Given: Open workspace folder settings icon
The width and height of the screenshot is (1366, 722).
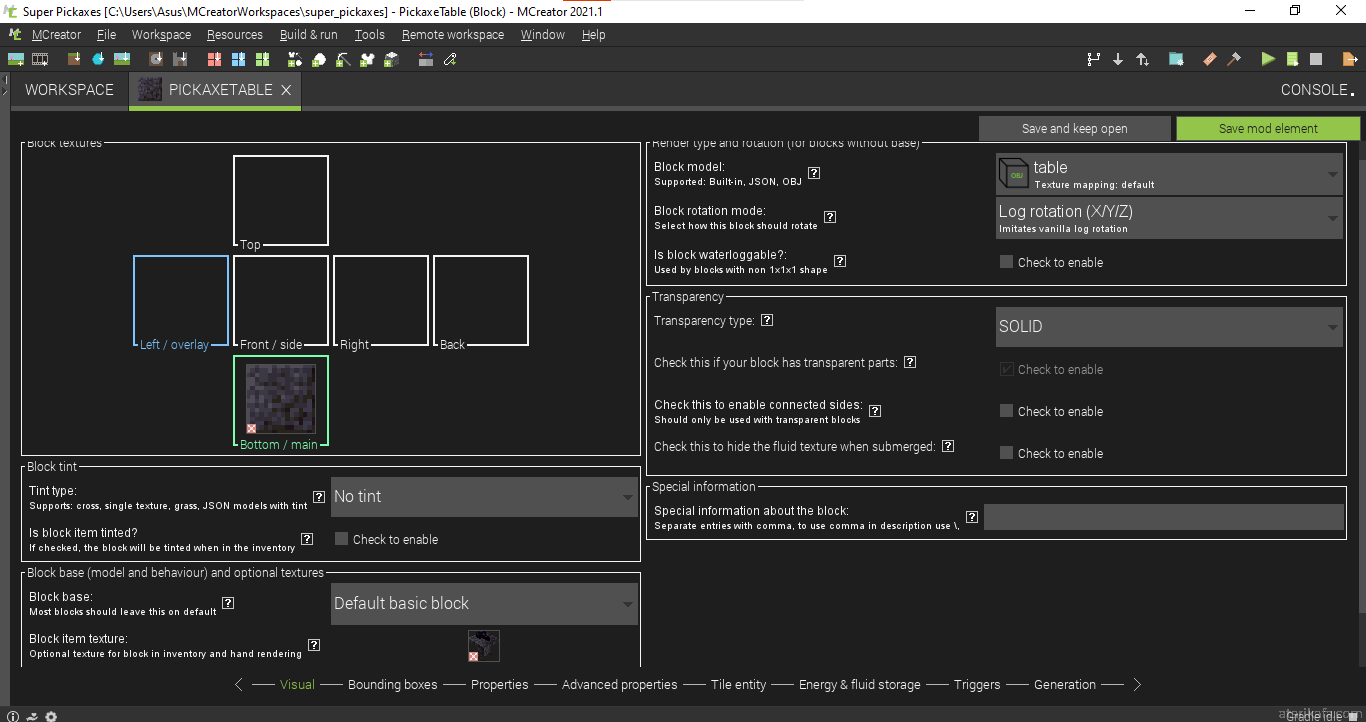Looking at the screenshot, I should coord(1176,59).
